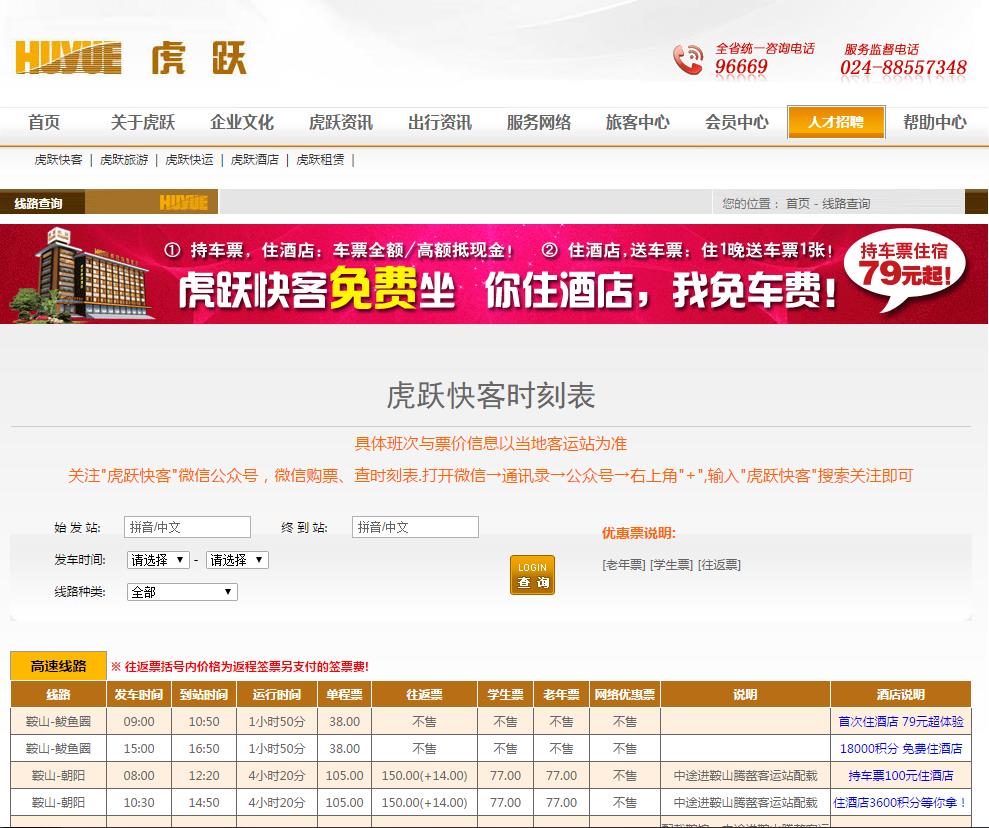The height and width of the screenshot is (828, 989).
Task: Click the small HUYUE logo on the 线路查询 bar
Action: click(183, 202)
